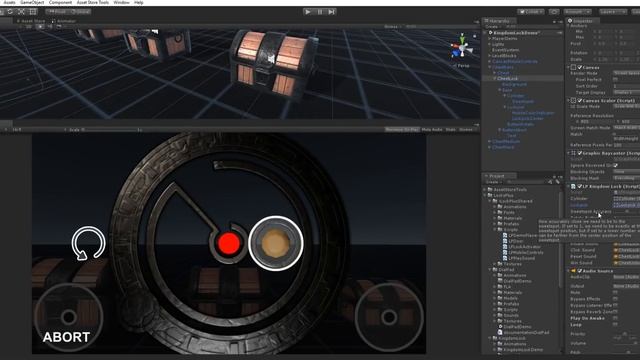
Task: Select the AssetStoreTools folder in Project
Action: coord(510,190)
